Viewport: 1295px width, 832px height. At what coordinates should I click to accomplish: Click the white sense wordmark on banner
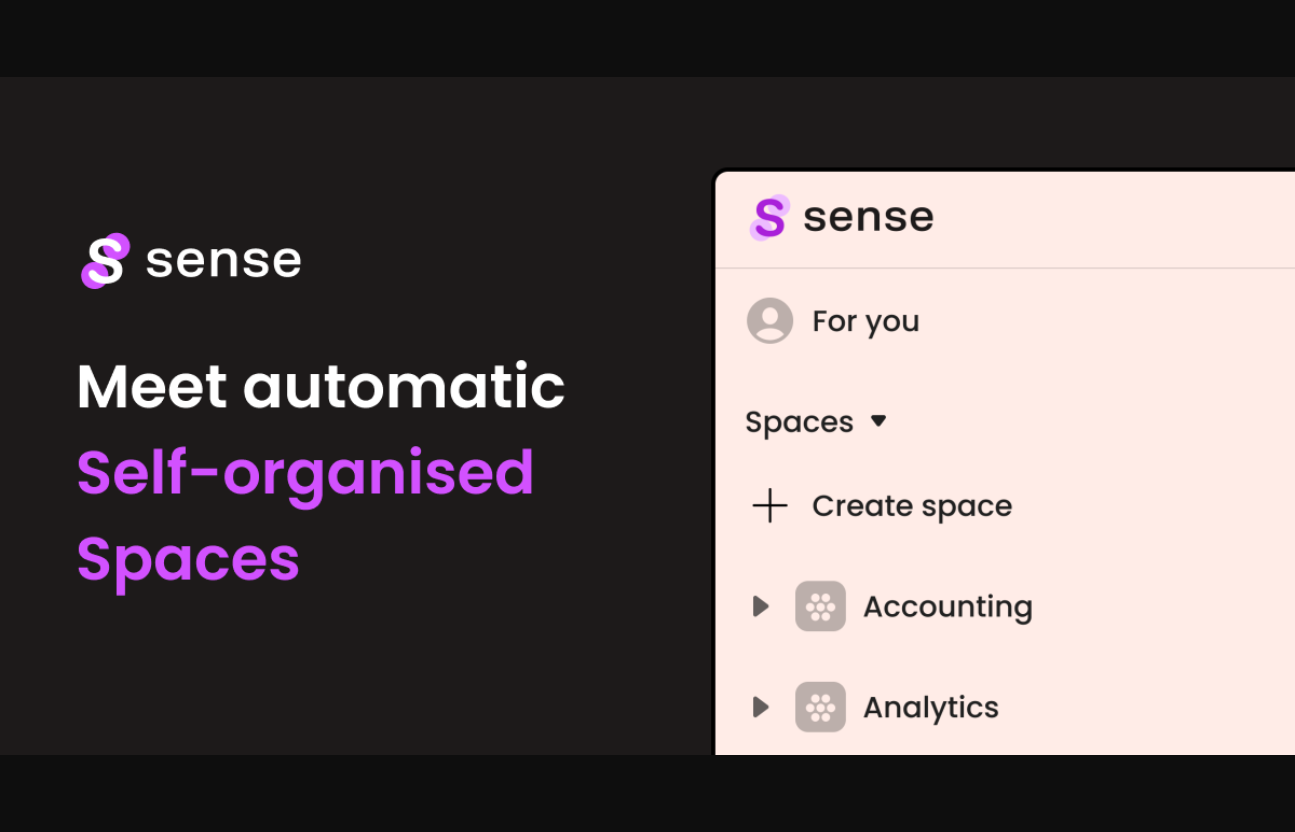(x=223, y=261)
